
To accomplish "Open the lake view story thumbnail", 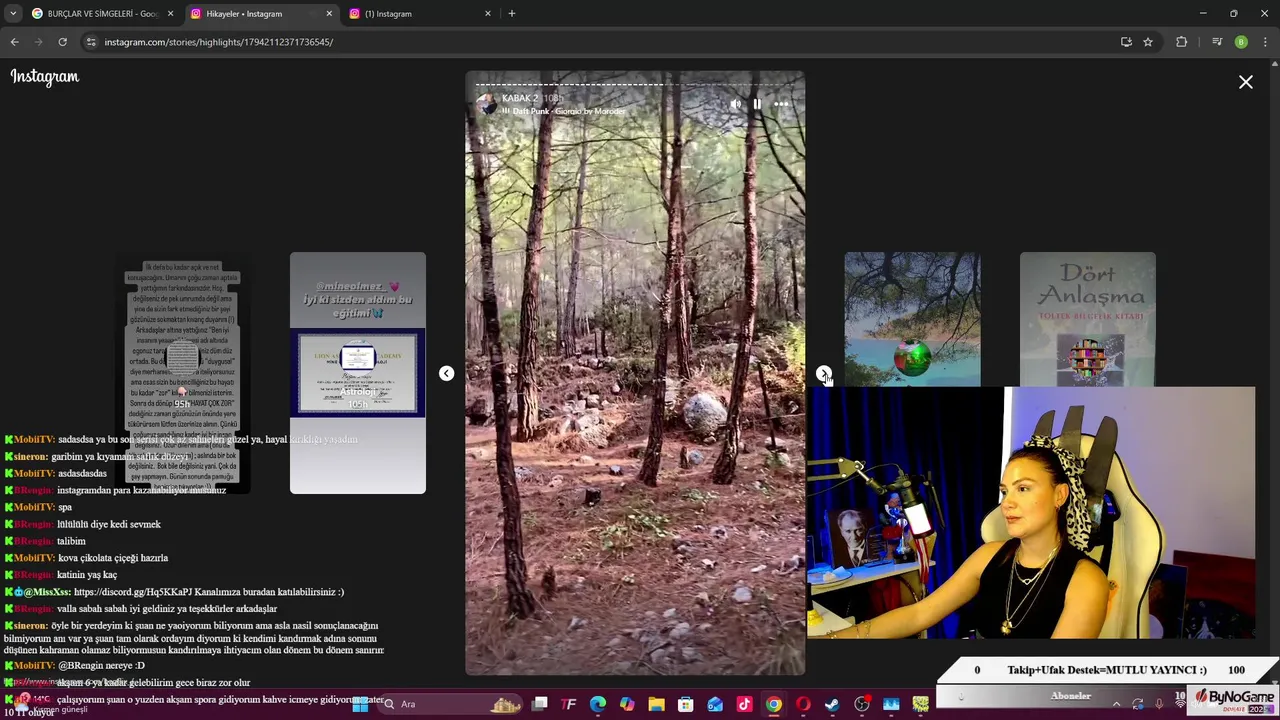I will 912,319.
